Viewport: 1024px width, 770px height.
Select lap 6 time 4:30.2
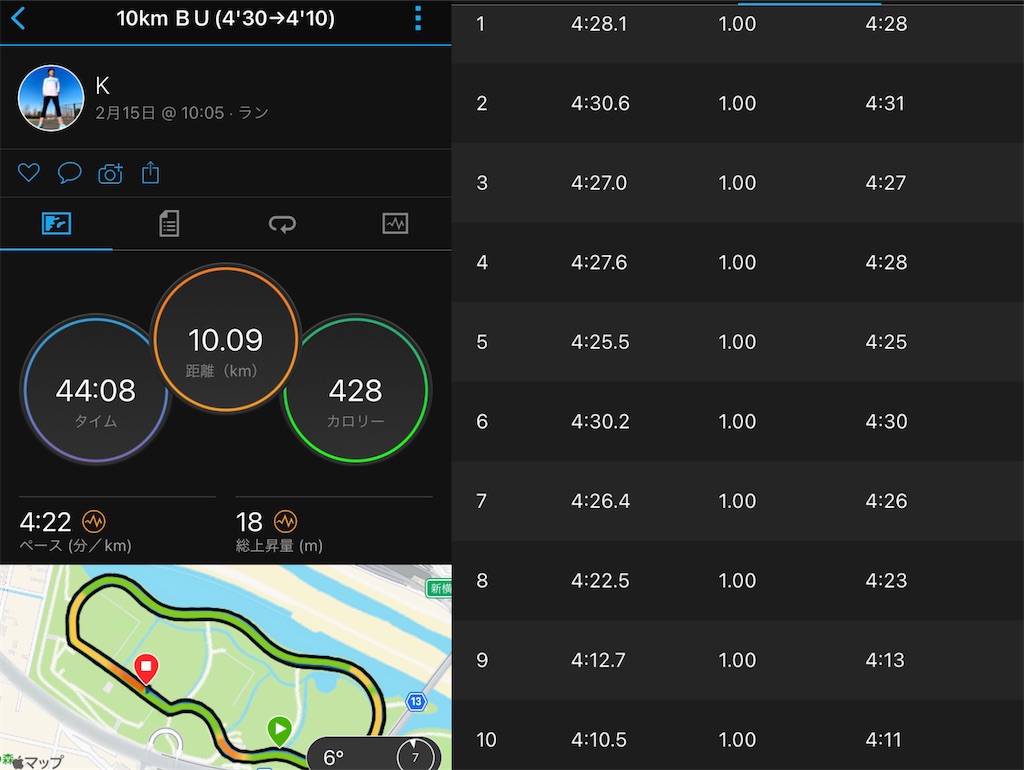tap(600, 422)
